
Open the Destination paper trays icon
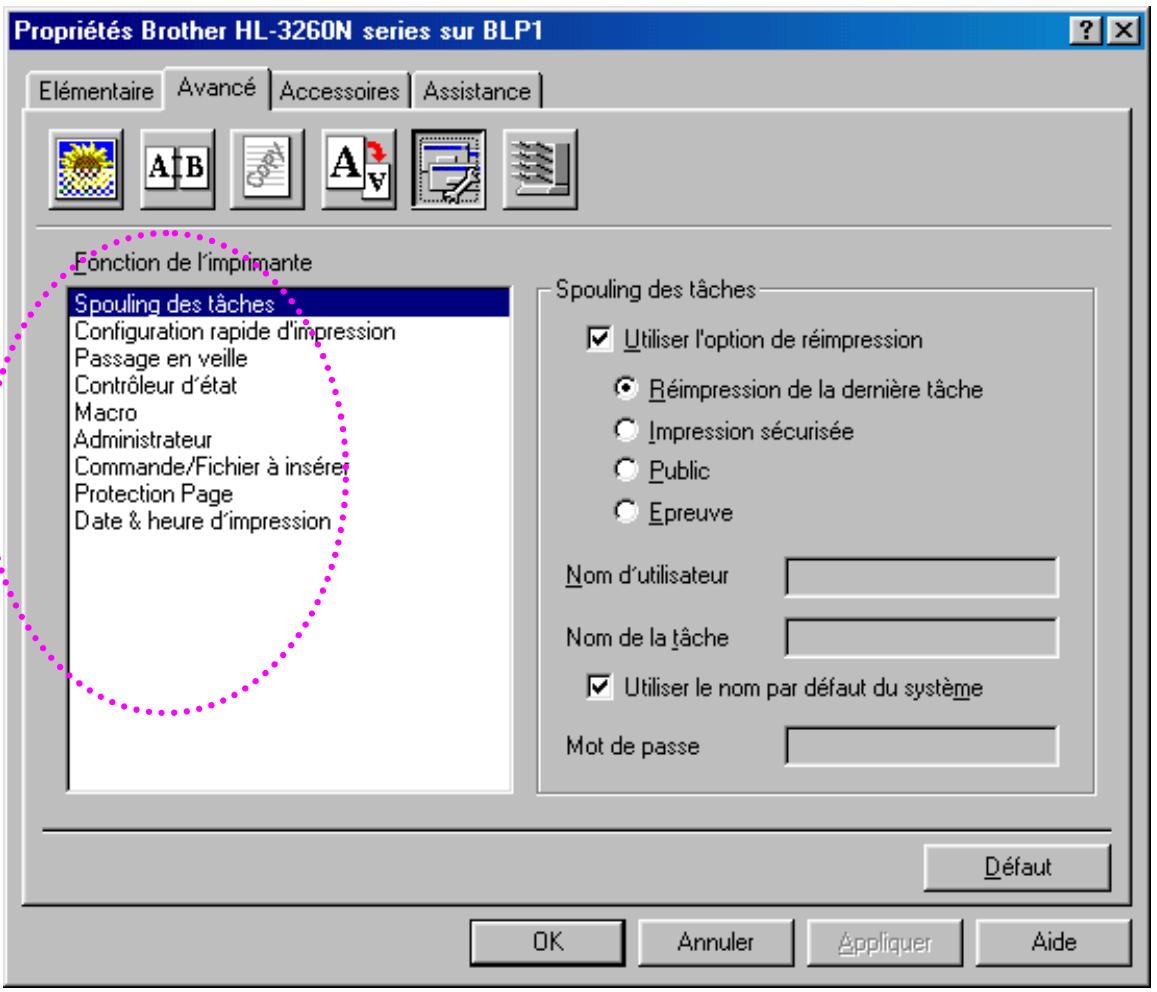(x=540, y=169)
